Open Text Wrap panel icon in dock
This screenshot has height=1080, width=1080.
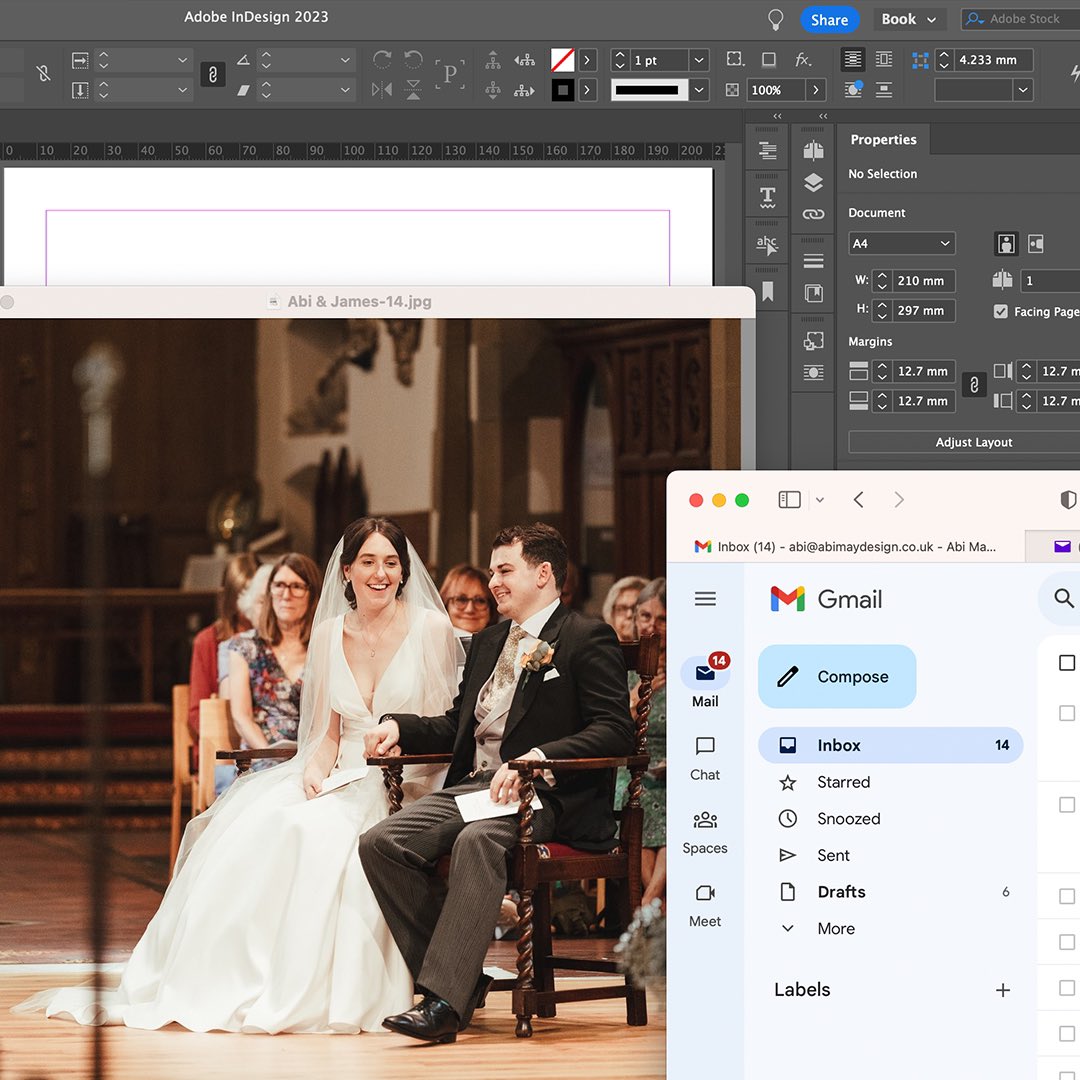point(813,373)
